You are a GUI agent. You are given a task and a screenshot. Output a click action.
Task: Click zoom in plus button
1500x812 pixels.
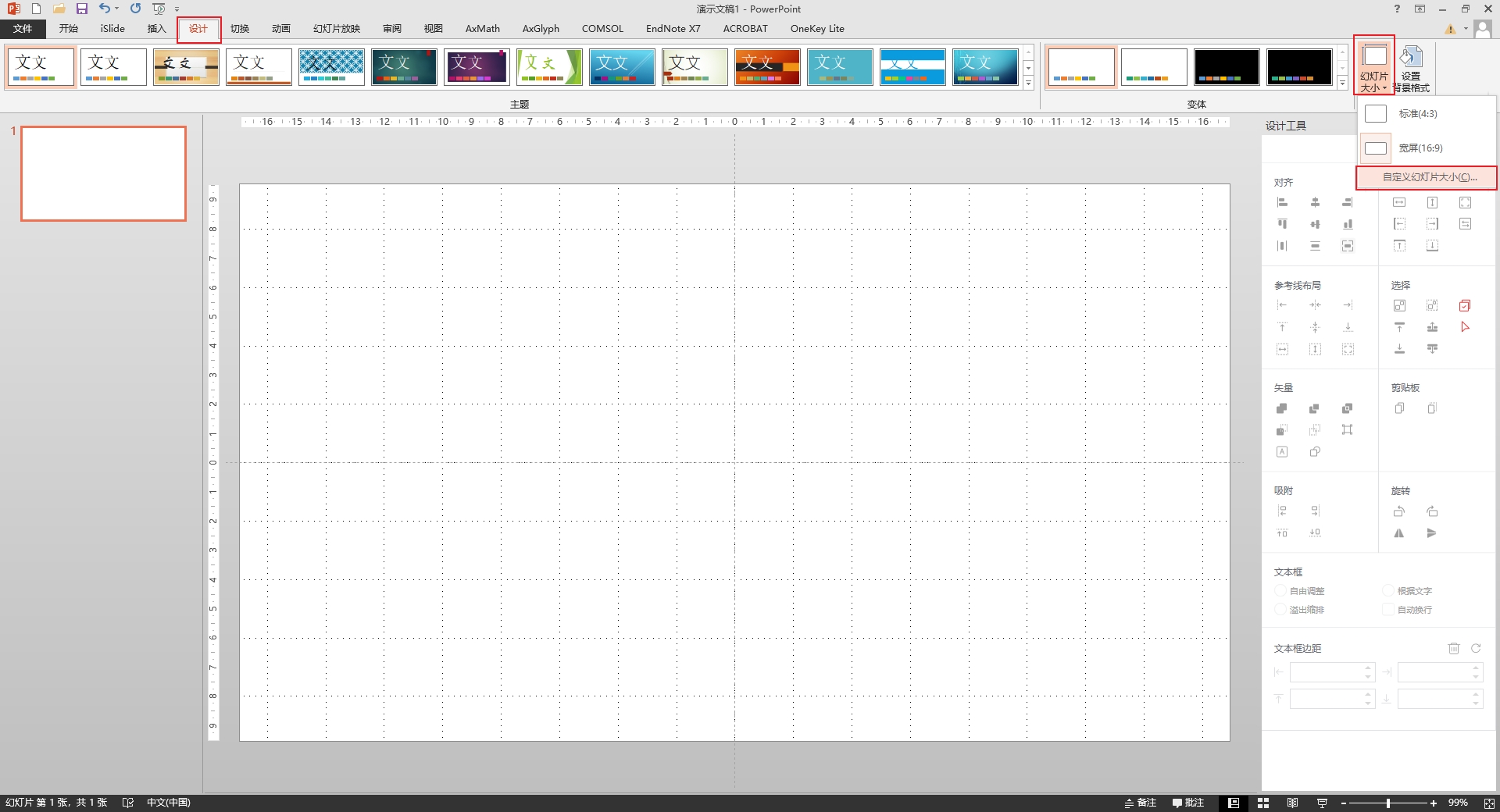tap(1434, 803)
